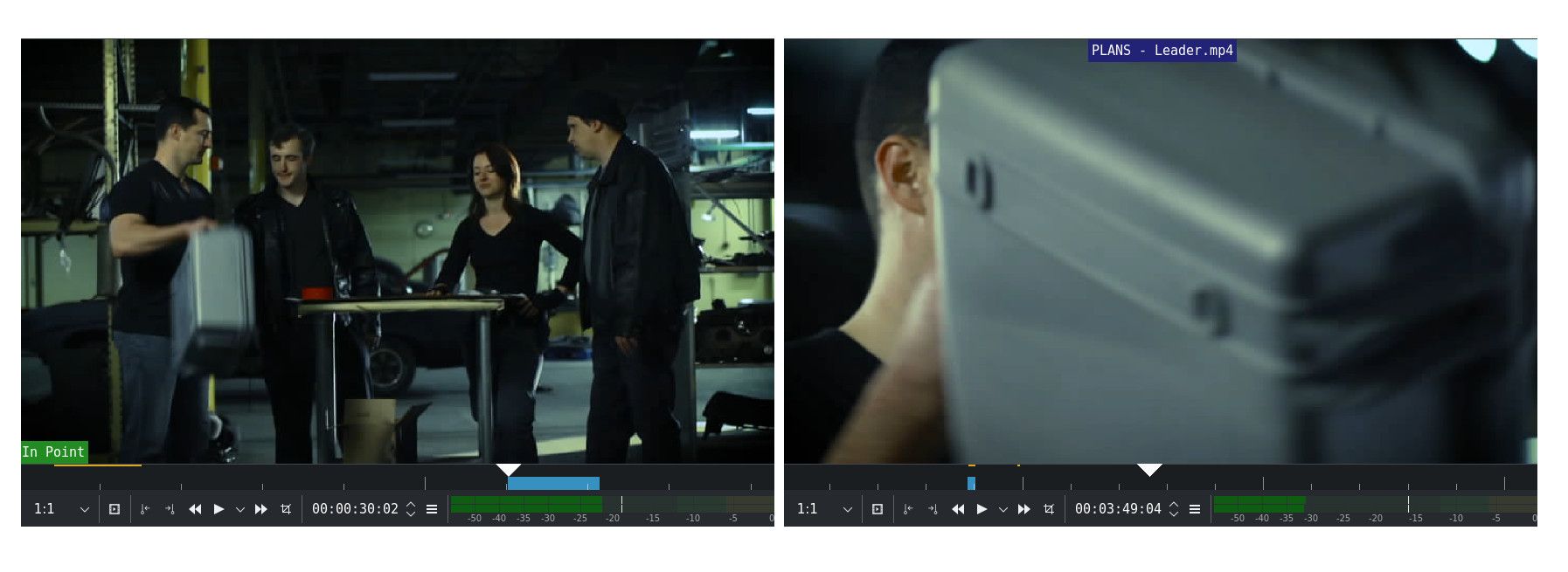Viewport: 1568px width, 572px height.
Task: Fast forward in clip monitor
Action: pyautogui.click(x=261, y=509)
